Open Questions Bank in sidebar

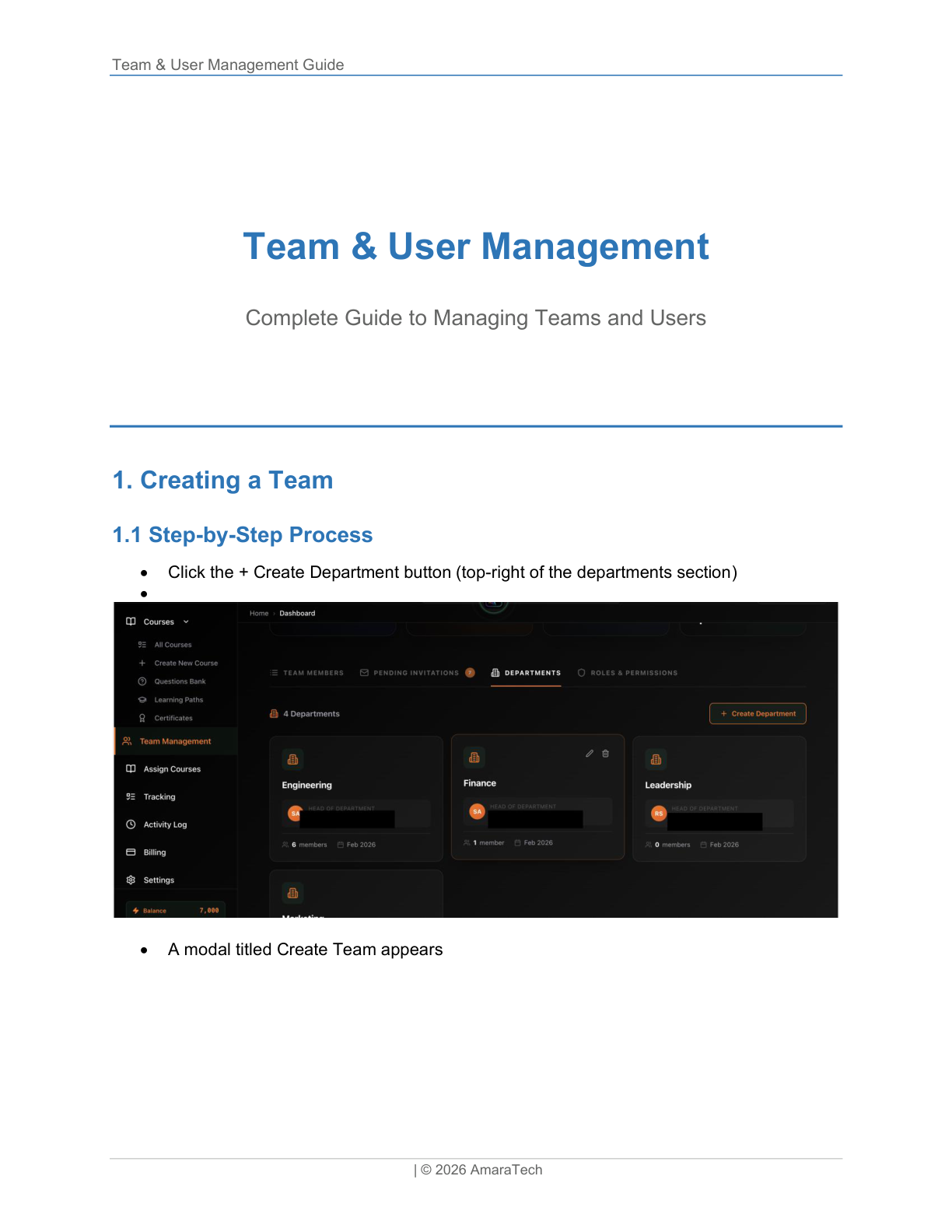(180, 681)
